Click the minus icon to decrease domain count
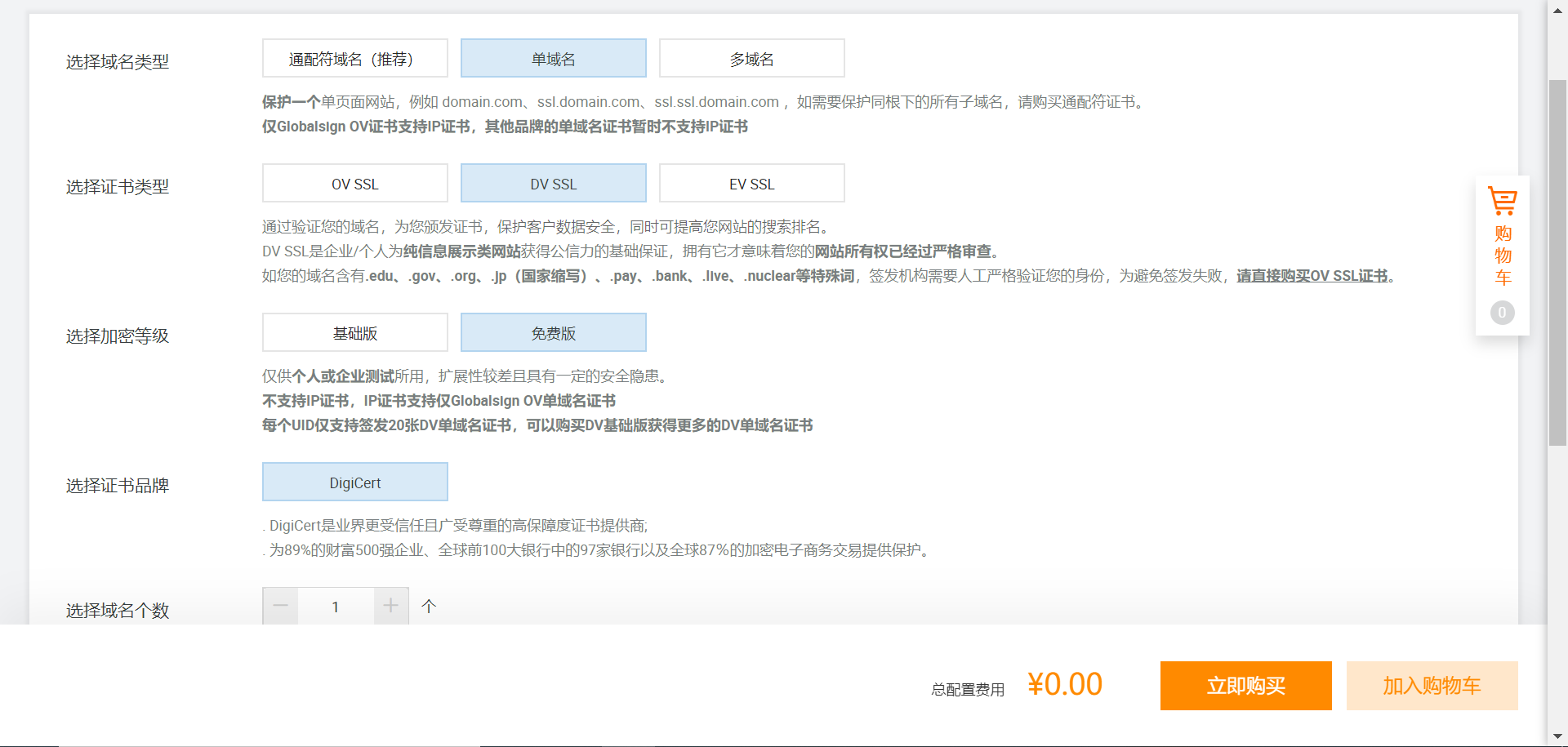 click(280, 606)
